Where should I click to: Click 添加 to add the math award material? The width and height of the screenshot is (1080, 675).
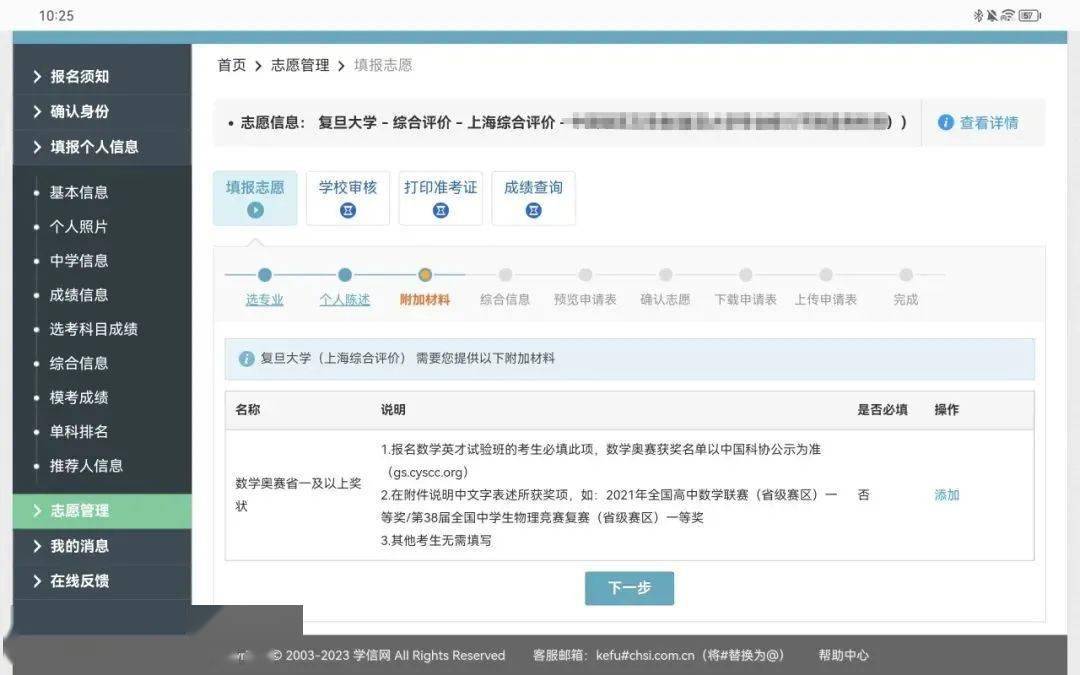946,495
